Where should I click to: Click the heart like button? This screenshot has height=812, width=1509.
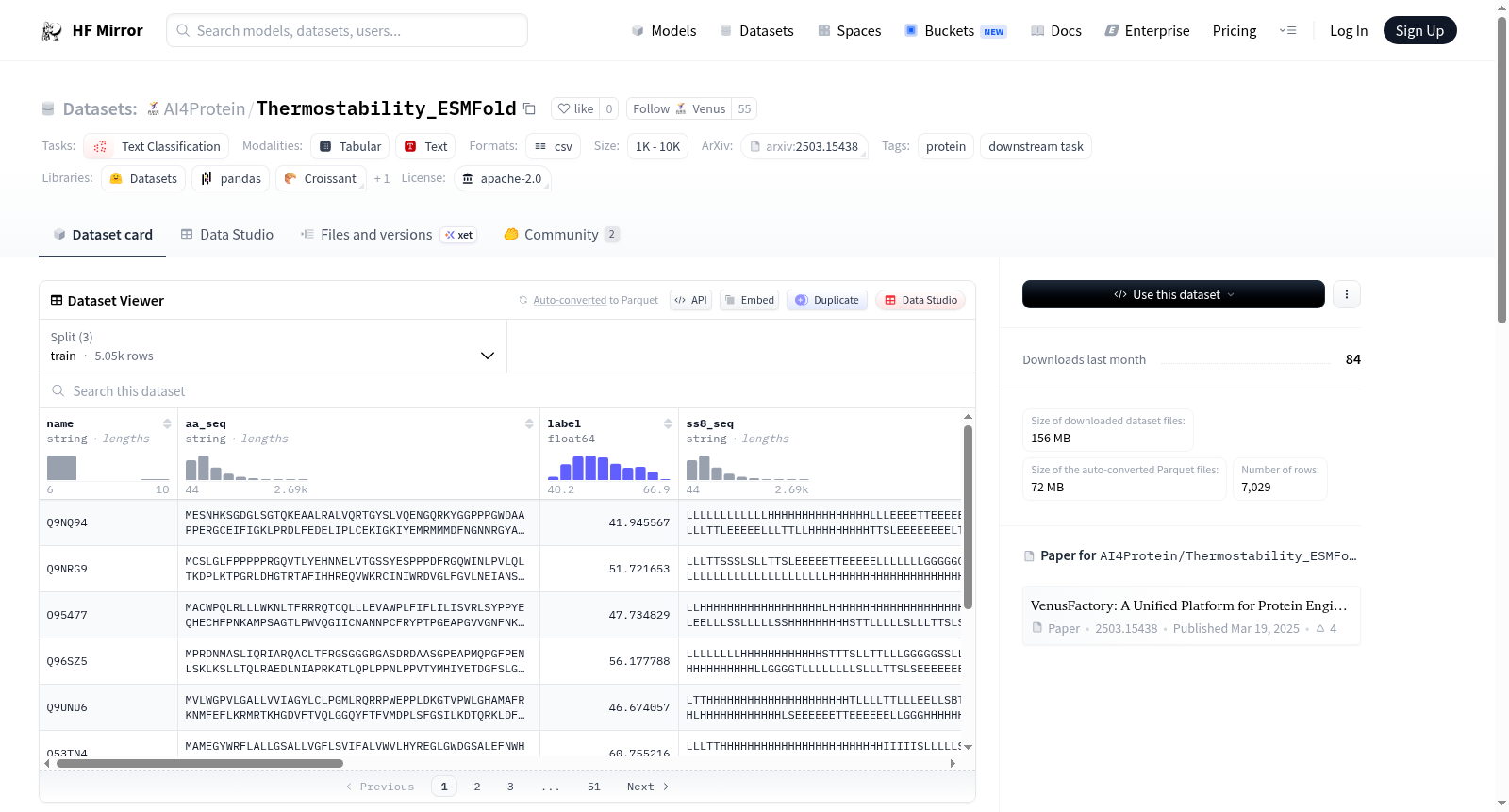click(x=575, y=109)
